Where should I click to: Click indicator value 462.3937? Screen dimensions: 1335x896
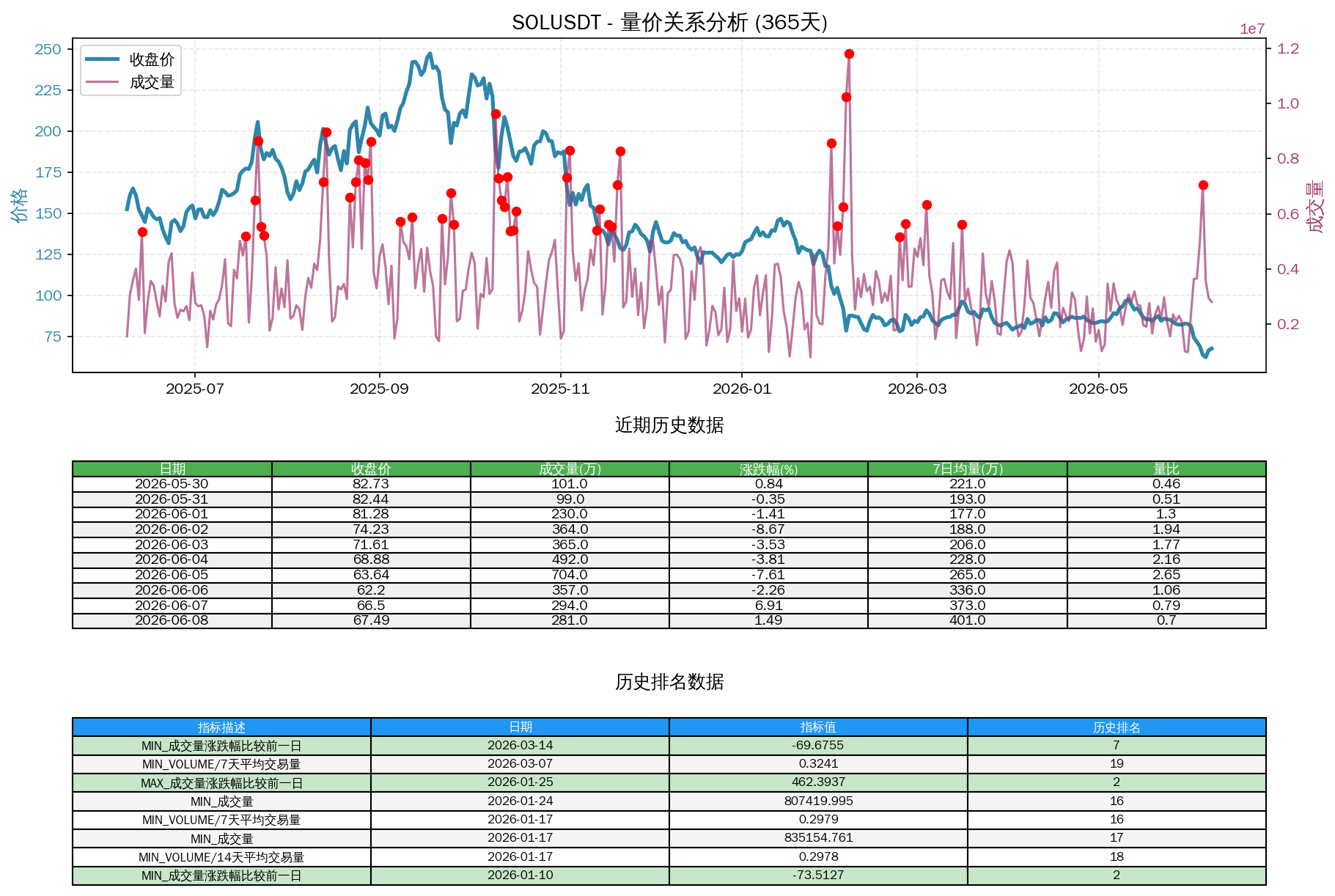[818, 783]
